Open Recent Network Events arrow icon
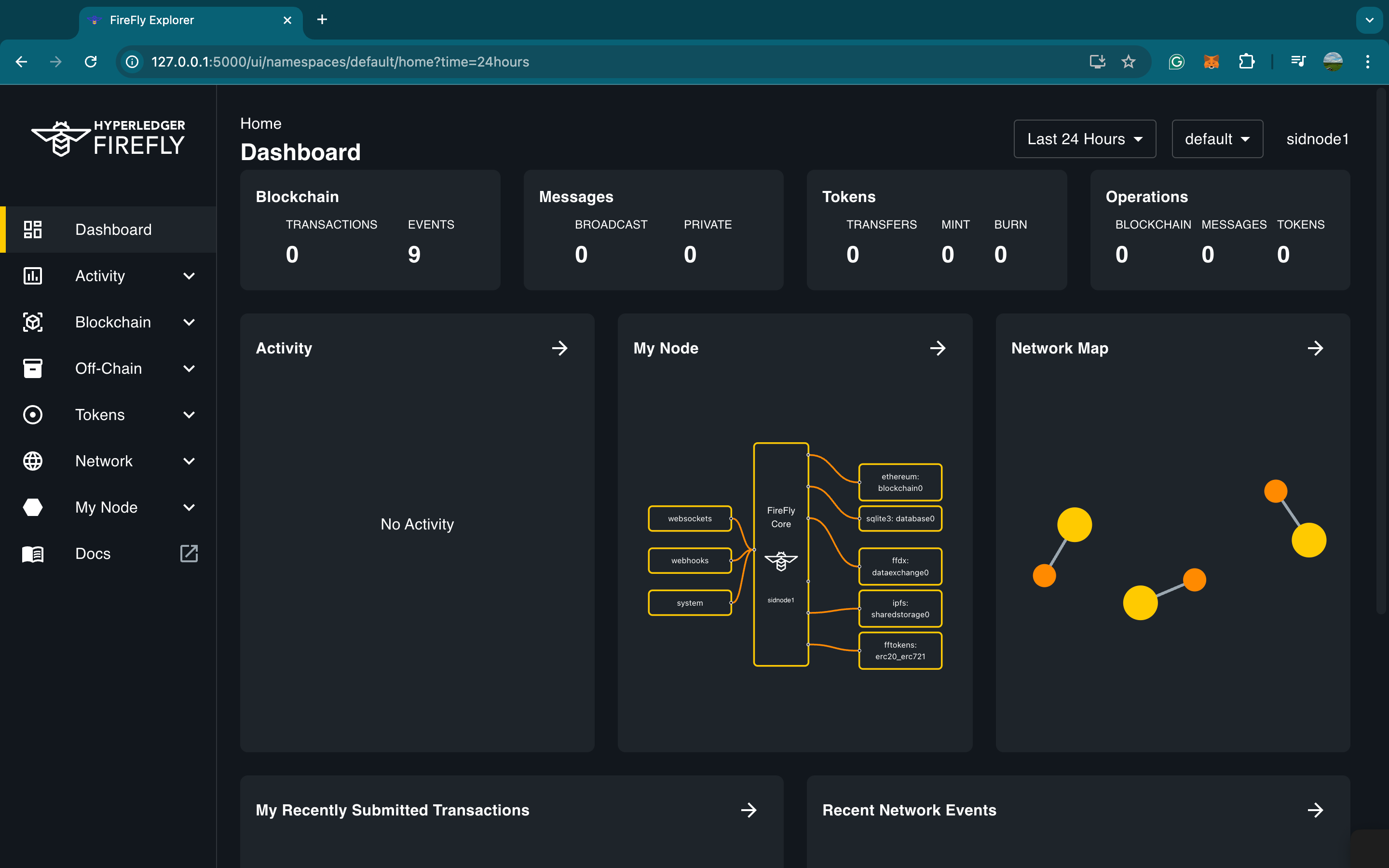The image size is (1389, 868). tap(1315, 810)
